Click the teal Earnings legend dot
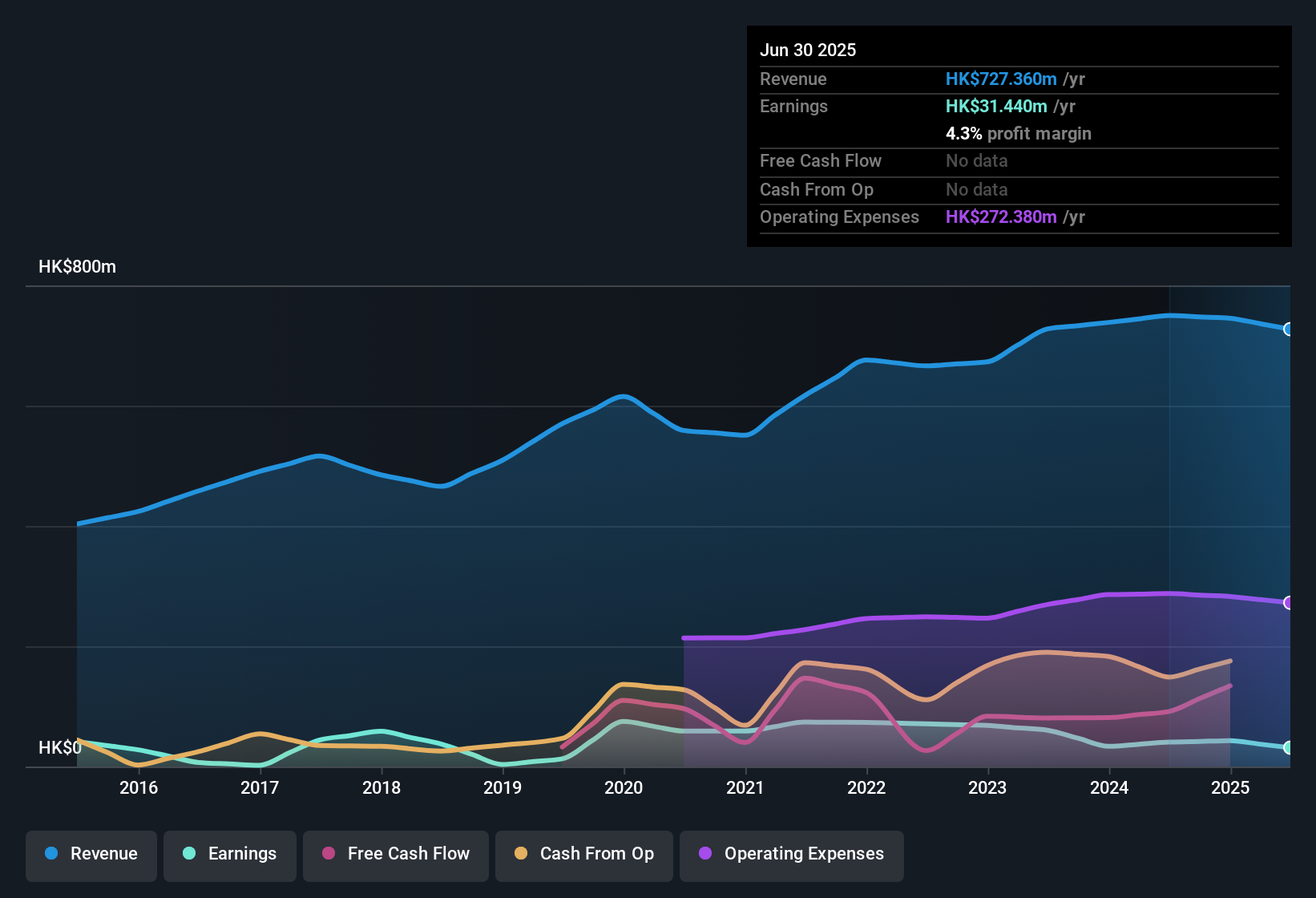Viewport: 1316px width, 898px height. 189,853
